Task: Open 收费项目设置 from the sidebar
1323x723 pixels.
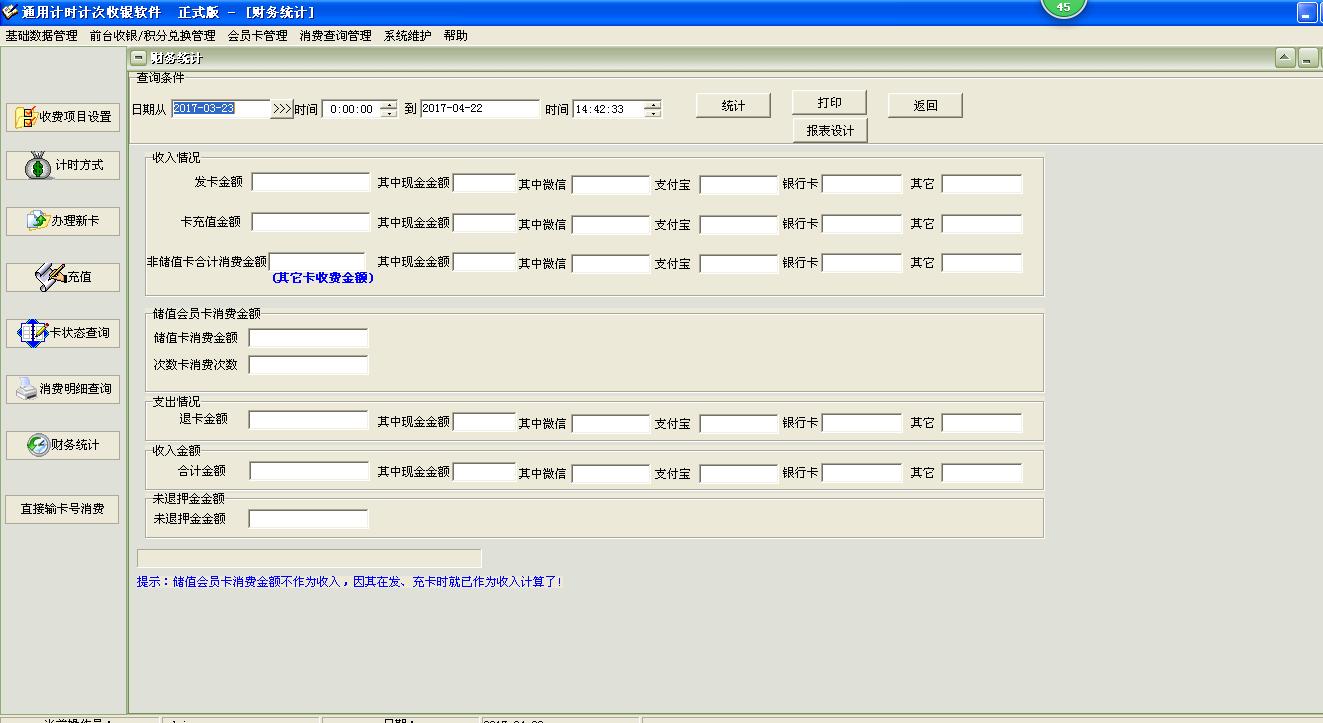Action: tap(63, 116)
